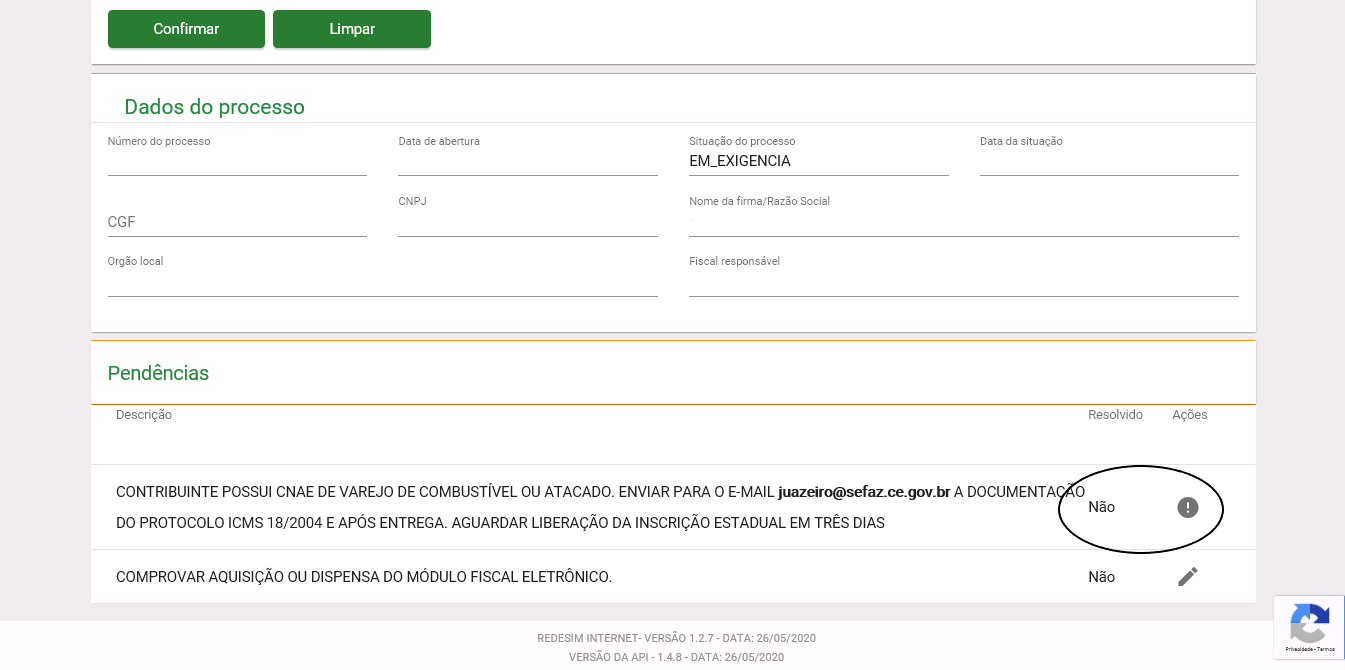Viewport: 1345px width, 670px height.
Task: Click into the CGF input field
Action: point(237,222)
